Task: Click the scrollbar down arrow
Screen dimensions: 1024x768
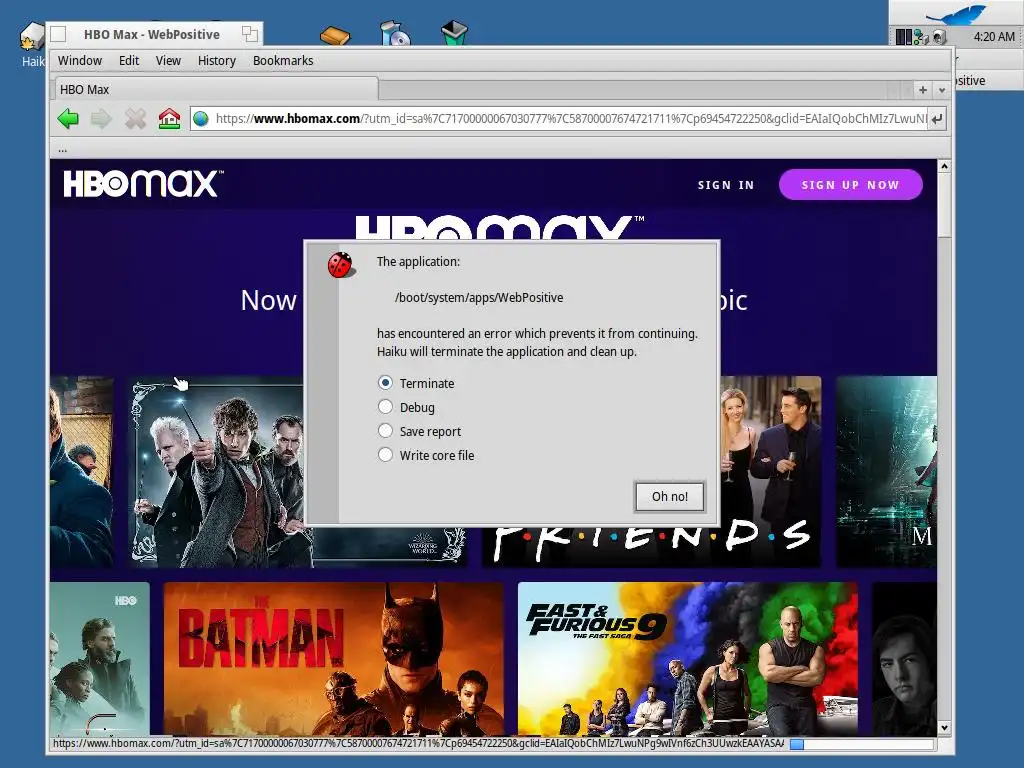Action: [x=944, y=728]
